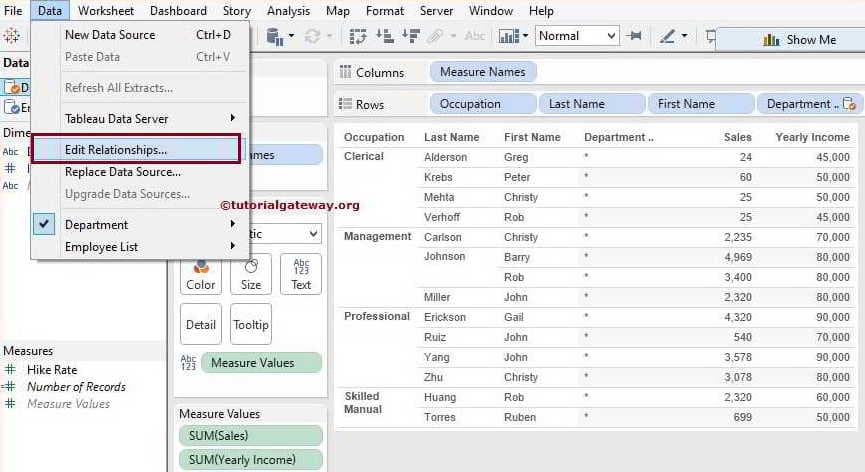Image resolution: width=865 pixels, height=472 pixels.
Task: Expand the auto-update dropdown arrow
Action: [x=330, y=36]
